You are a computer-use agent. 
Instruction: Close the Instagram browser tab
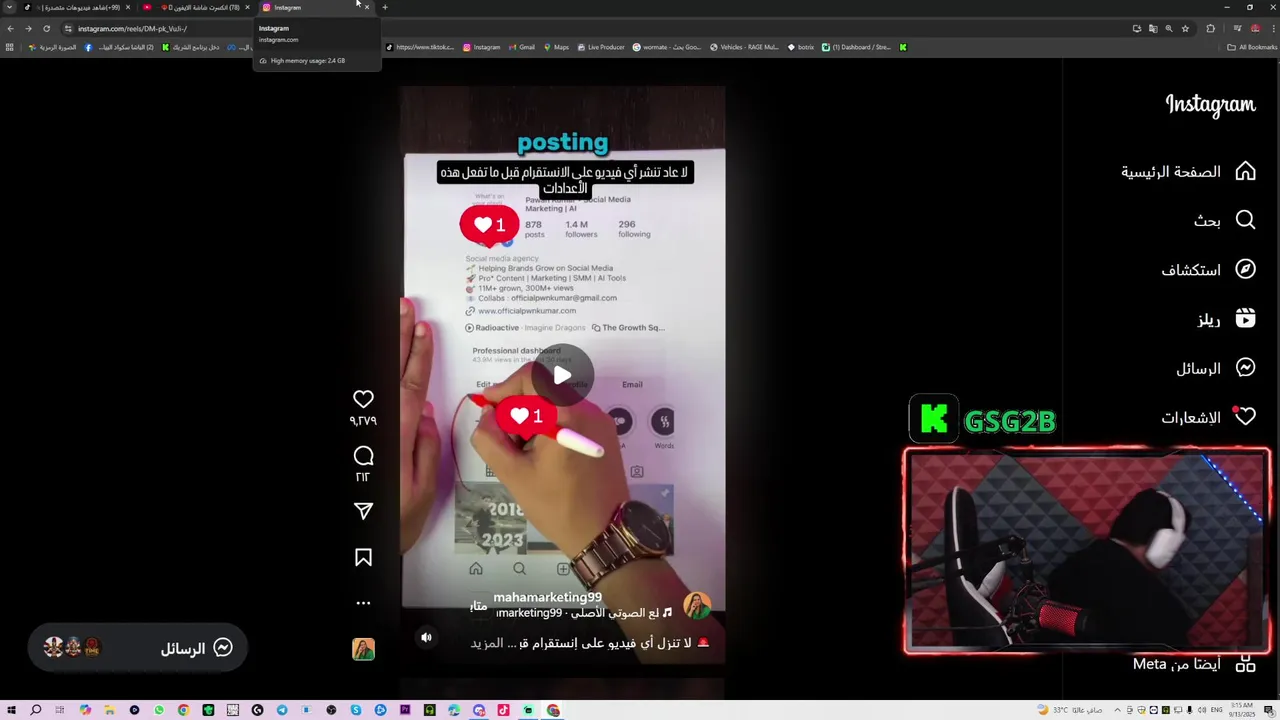pyautogui.click(x=367, y=7)
